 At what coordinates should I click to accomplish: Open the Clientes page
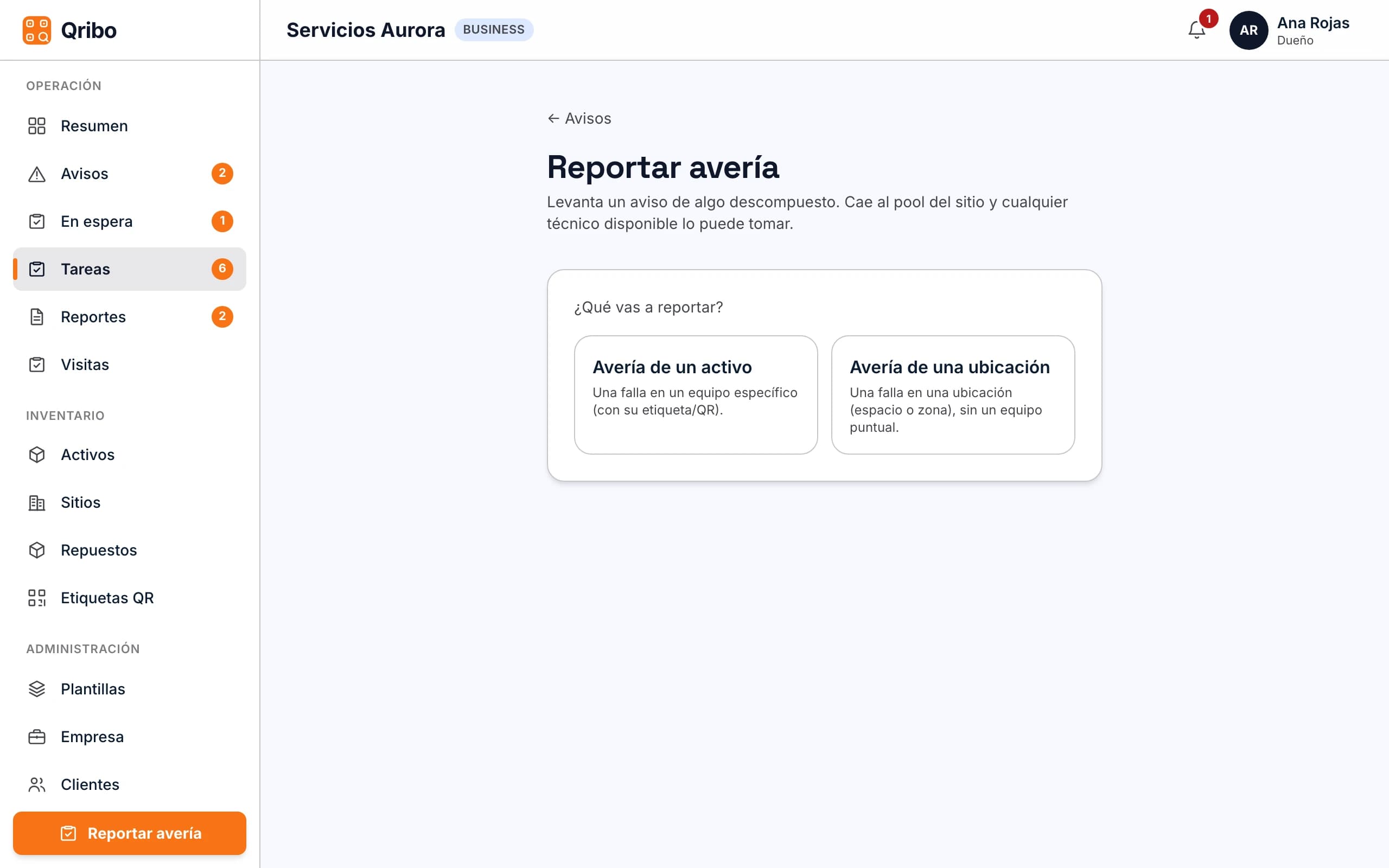coord(130,784)
